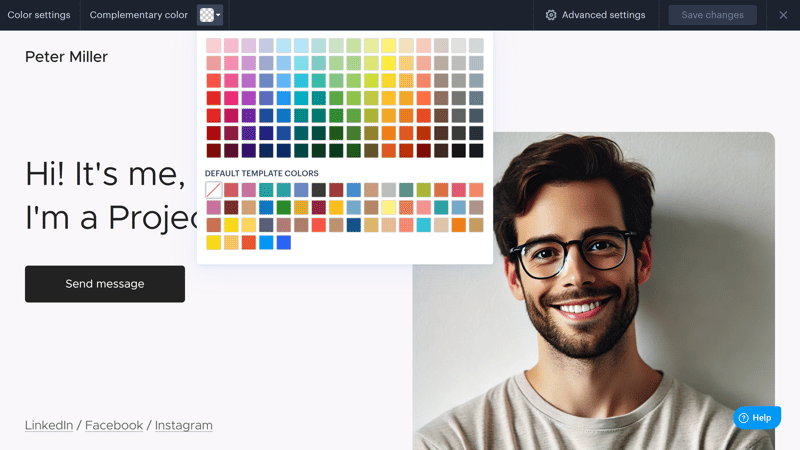Choose the charcoal gray default template swatch
The image size is (800, 450).
pos(319,190)
